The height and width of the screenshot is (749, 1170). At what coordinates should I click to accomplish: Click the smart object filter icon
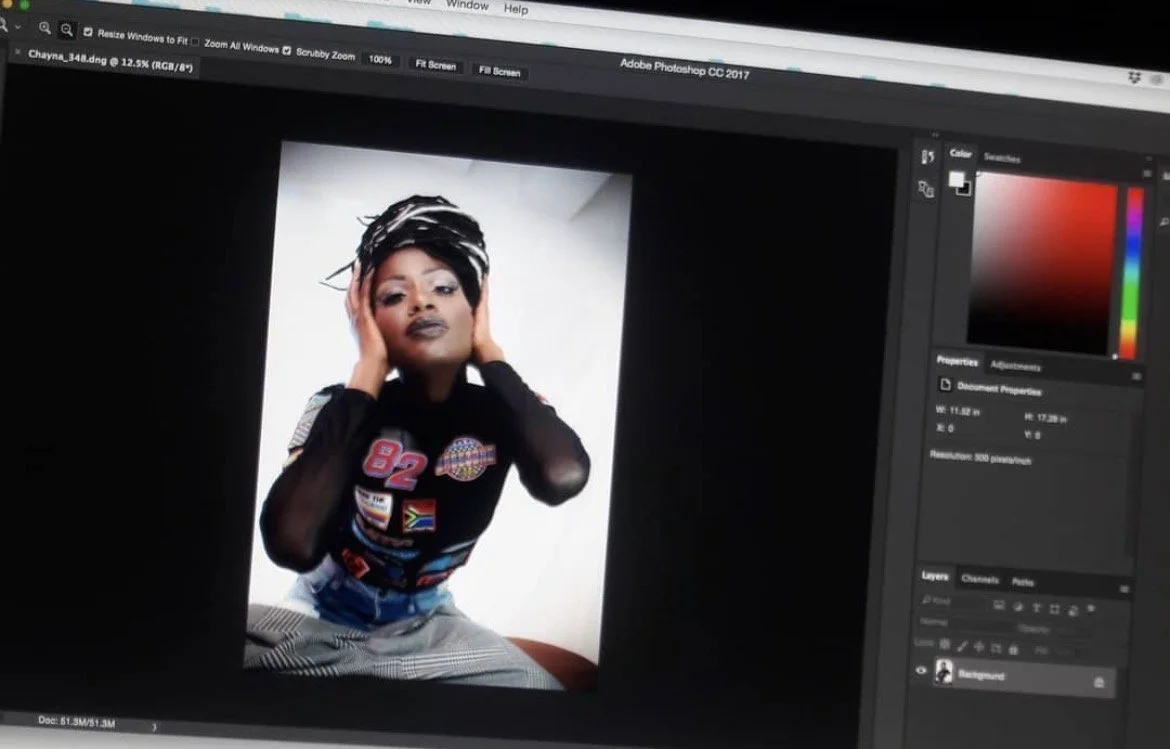click(1073, 610)
